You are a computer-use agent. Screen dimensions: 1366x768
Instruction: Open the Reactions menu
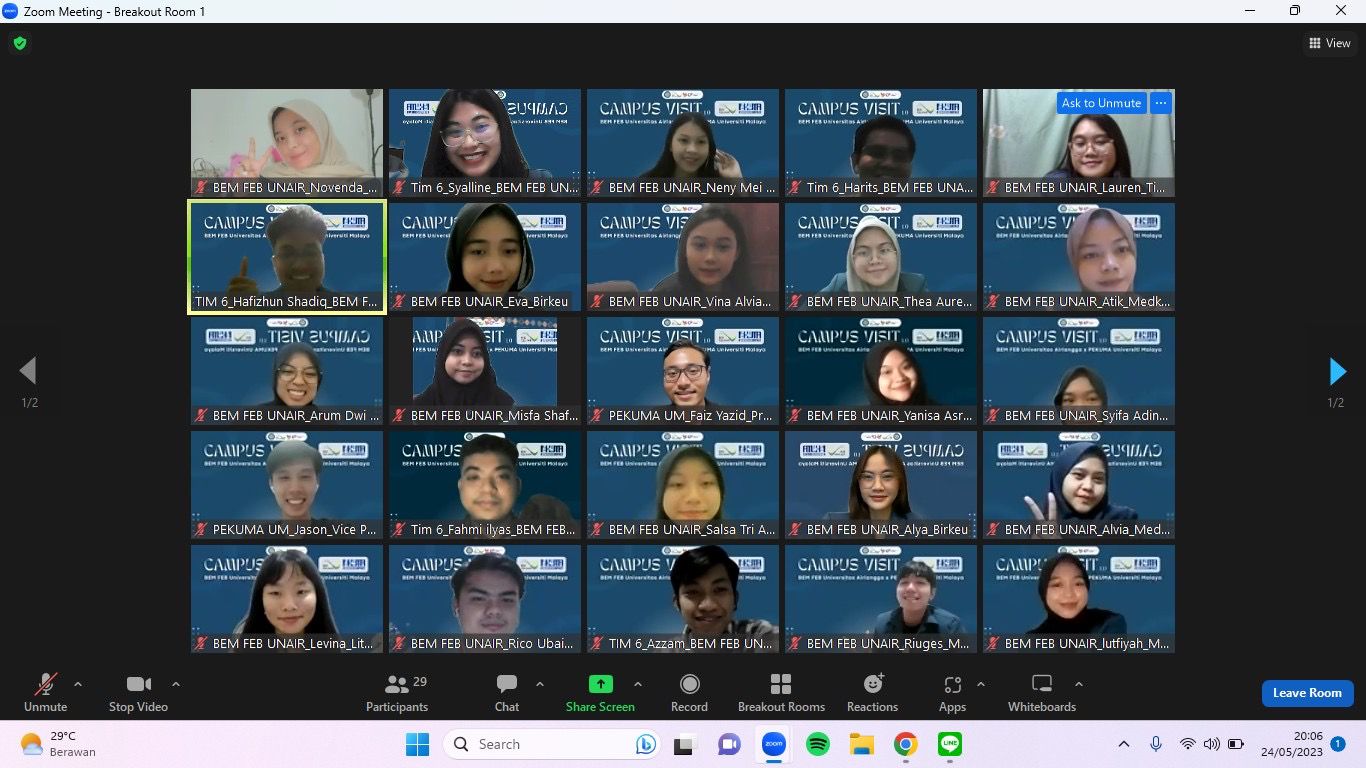pos(872,692)
